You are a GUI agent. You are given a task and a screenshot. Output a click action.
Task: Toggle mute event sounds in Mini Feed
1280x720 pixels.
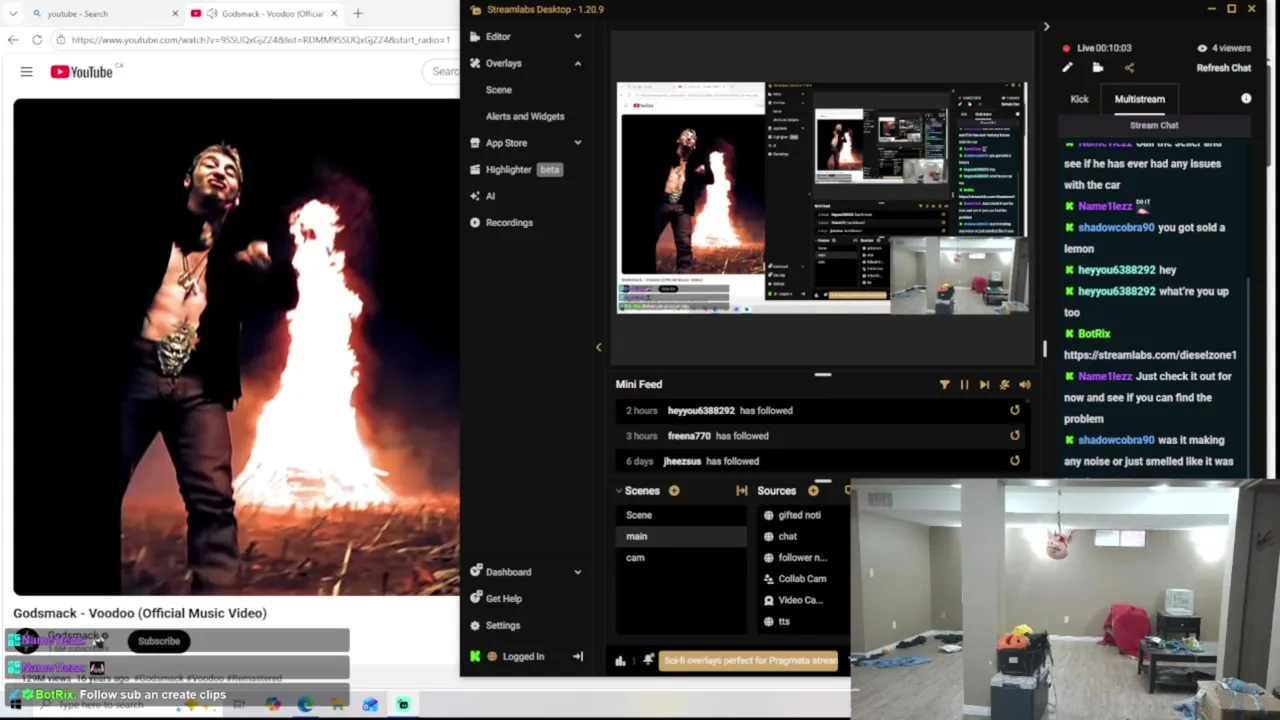[1004, 384]
